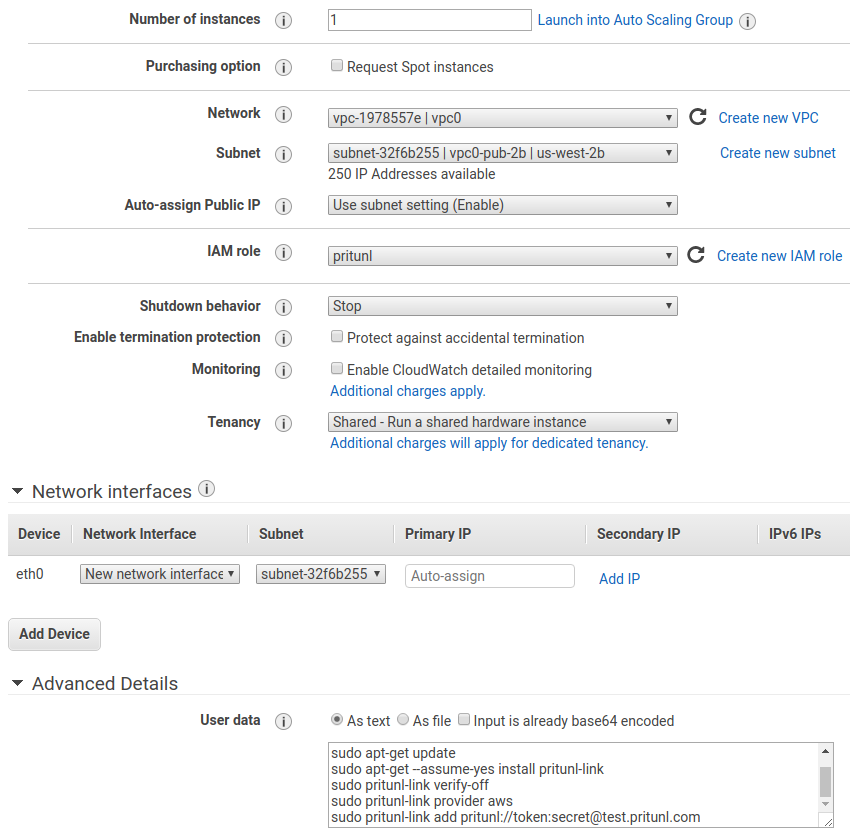Click the Primary IP Auto-assign field

pyautogui.click(x=490, y=576)
